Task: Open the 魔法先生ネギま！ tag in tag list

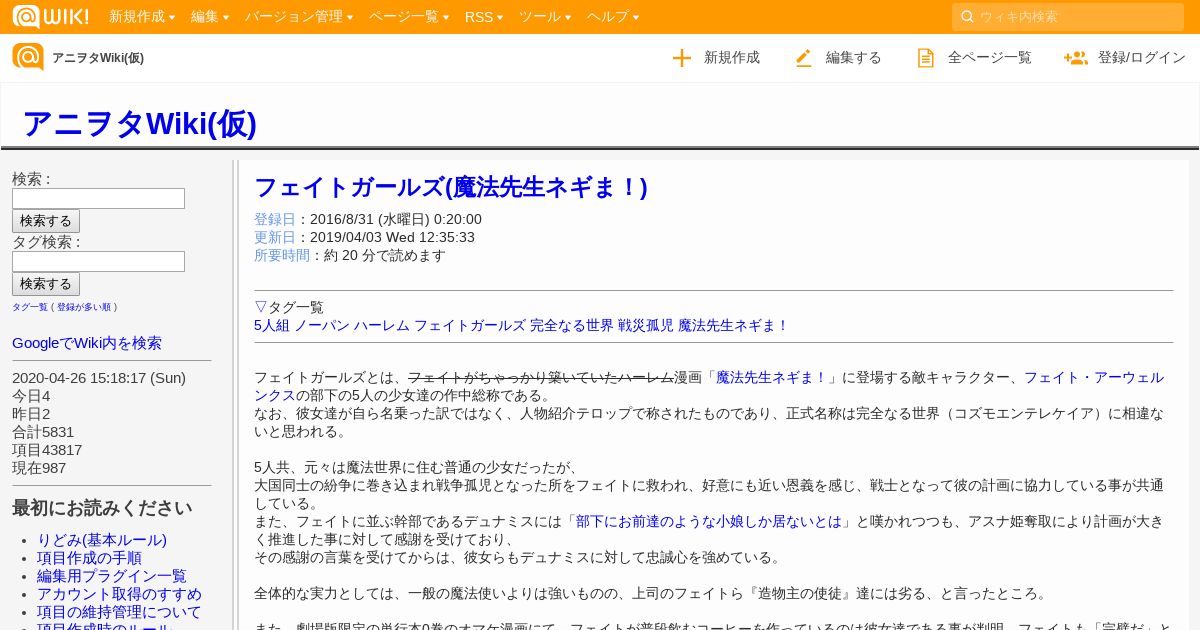Action: click(734, 325)
